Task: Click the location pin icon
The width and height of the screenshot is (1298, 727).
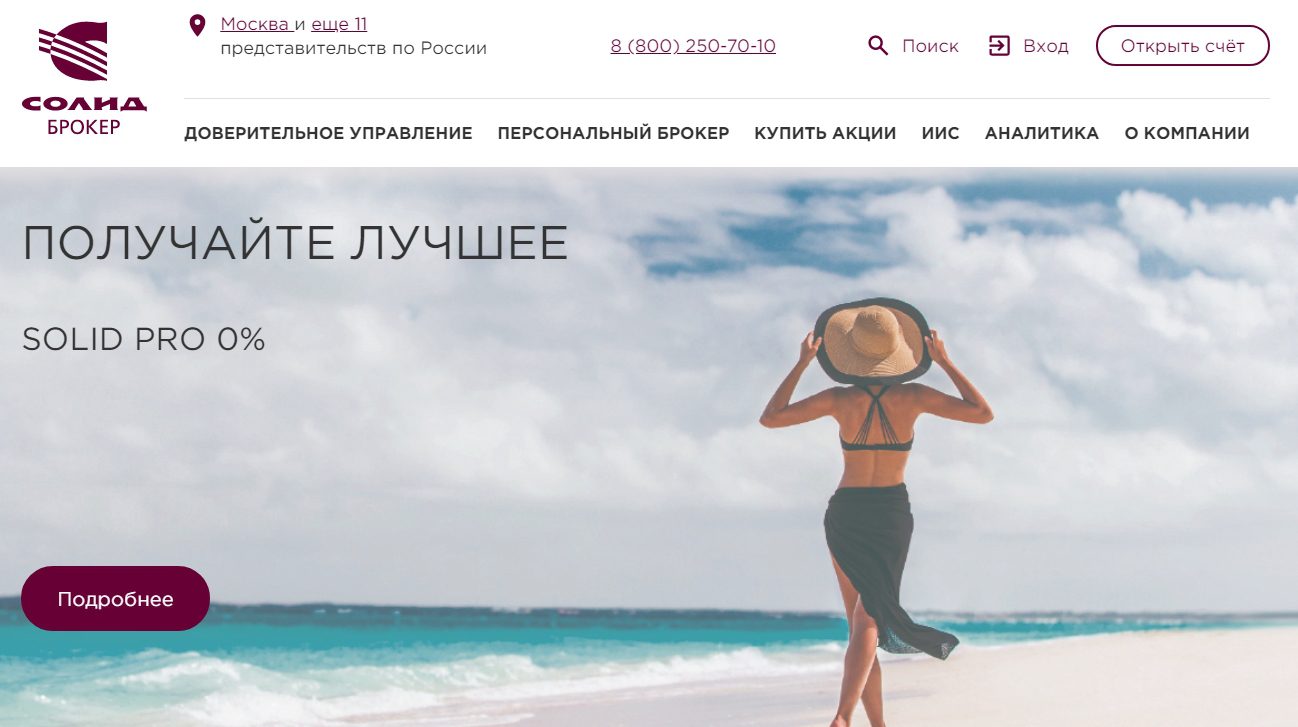Action: tap(198, 25)
